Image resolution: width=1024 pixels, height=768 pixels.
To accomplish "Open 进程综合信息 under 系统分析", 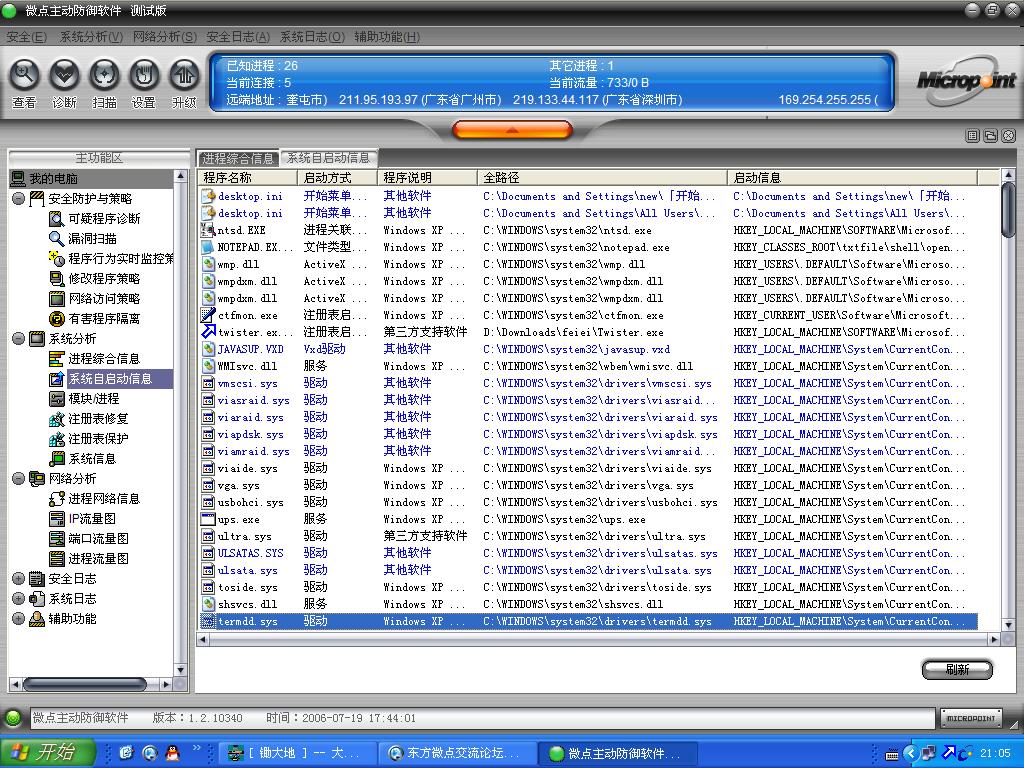I will click(x=104, y=359).
